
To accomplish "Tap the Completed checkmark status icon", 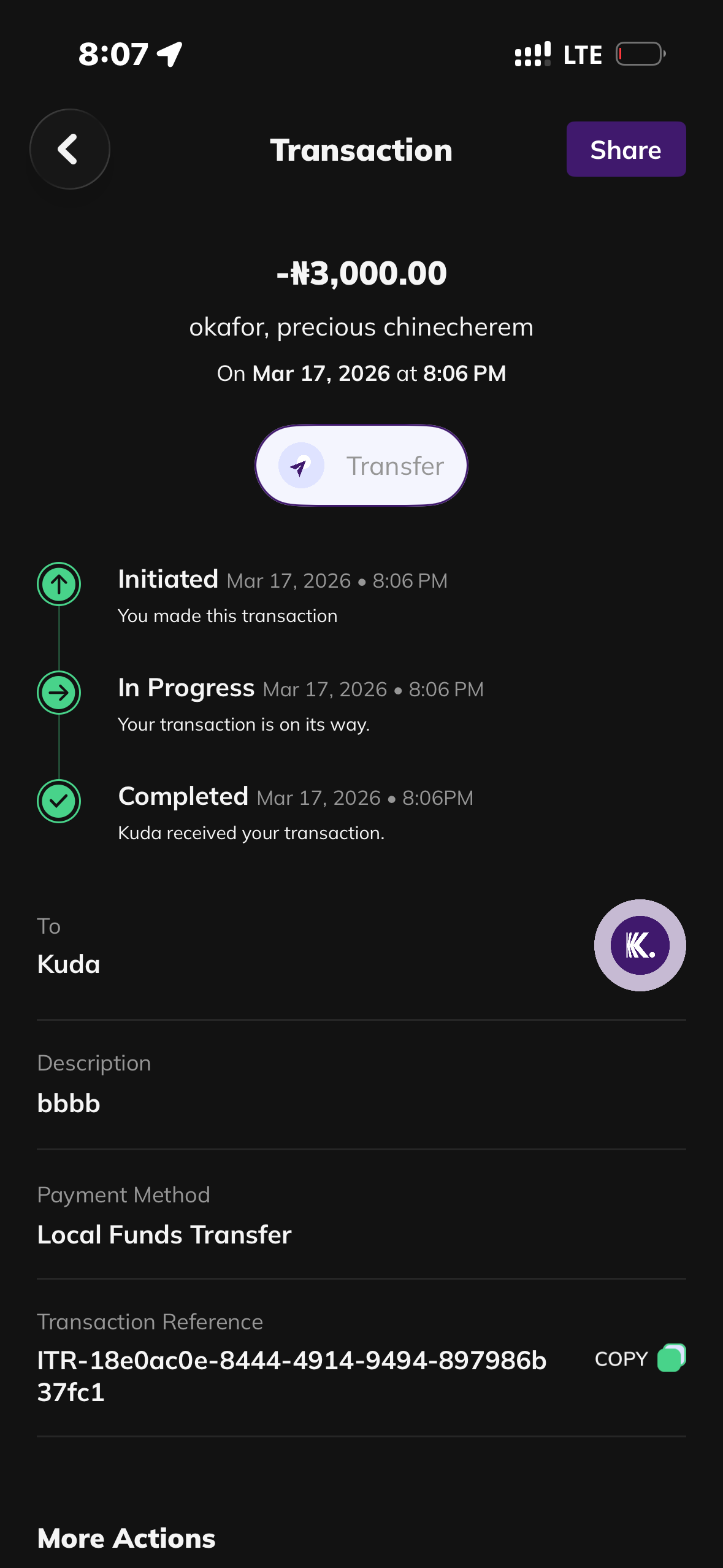I will (x=59, y=801).
